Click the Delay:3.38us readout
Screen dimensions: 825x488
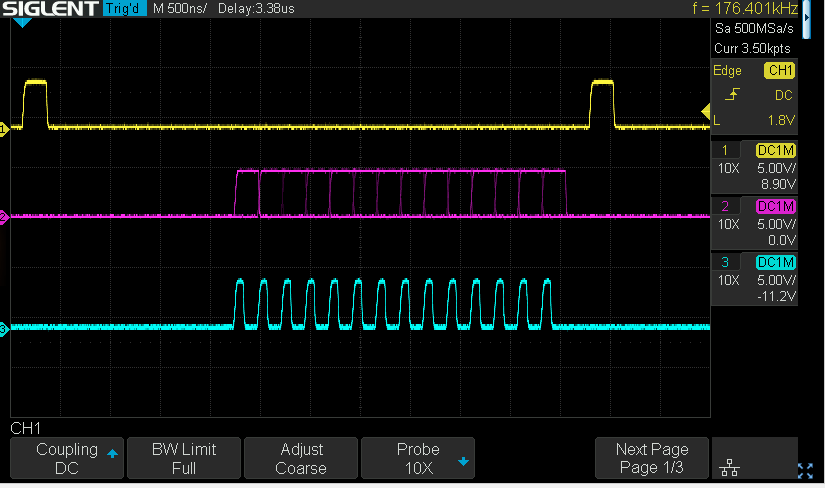(x=256, y=8)
